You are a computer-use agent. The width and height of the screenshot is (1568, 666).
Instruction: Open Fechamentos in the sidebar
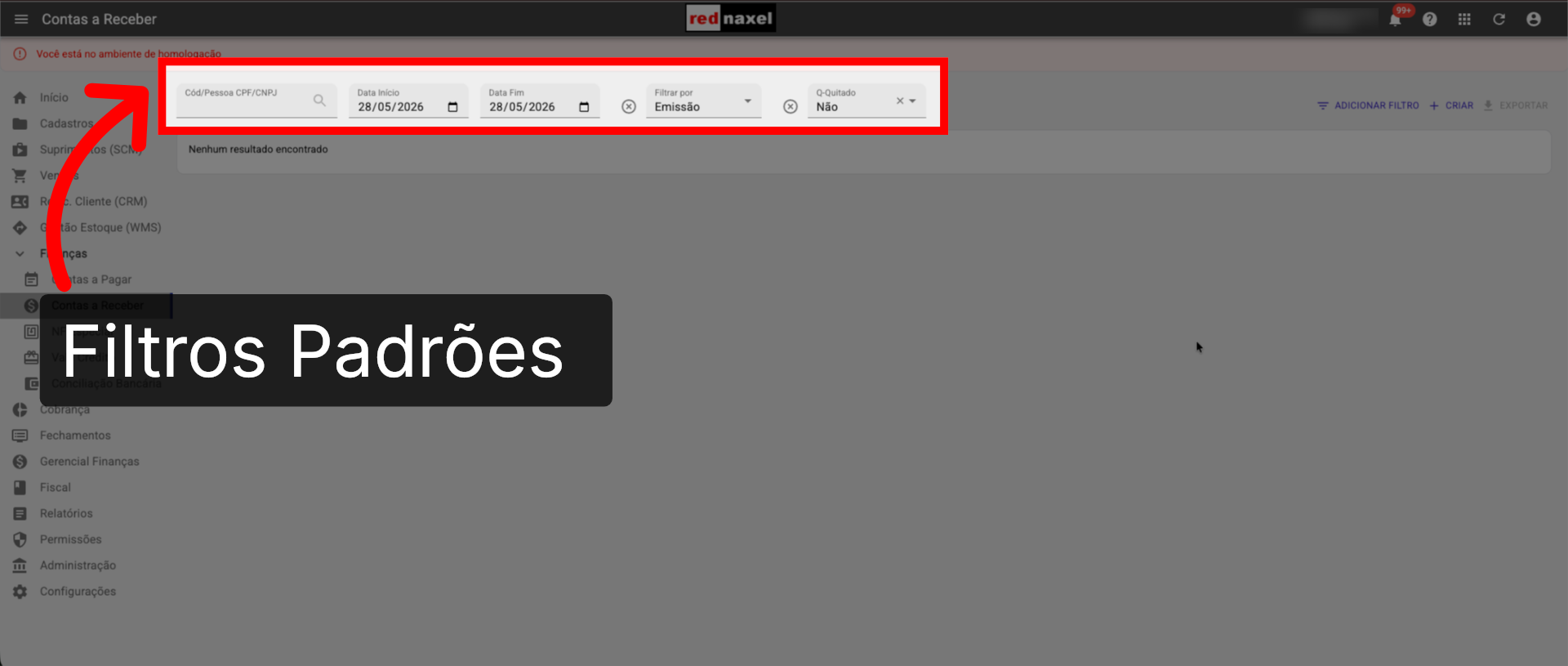click(x=75, y=436)
